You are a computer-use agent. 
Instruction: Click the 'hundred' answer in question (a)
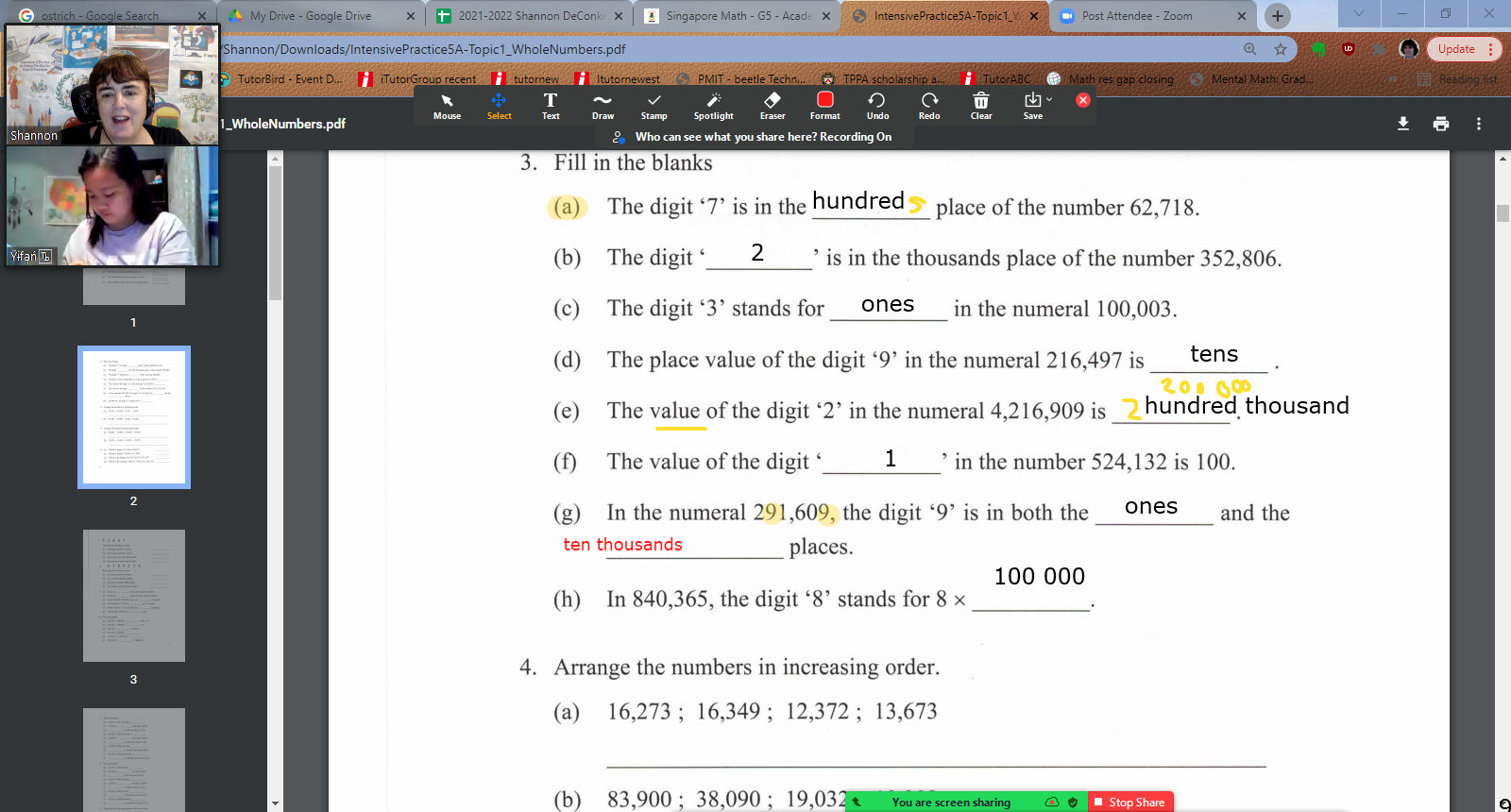click(857, 201)
